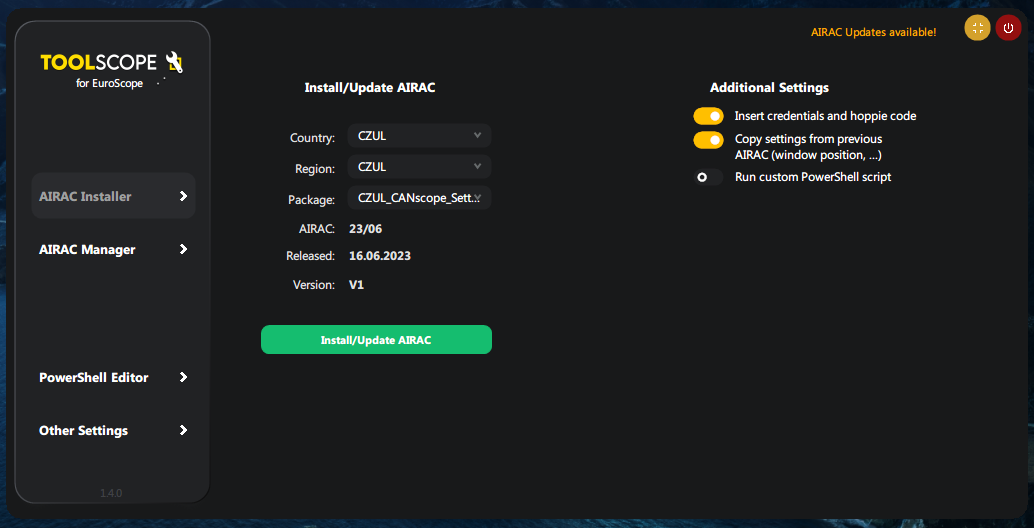The image size is (1034, 528).
Task: Click the AIRAC Updates available notice
Action: [873, 32]
